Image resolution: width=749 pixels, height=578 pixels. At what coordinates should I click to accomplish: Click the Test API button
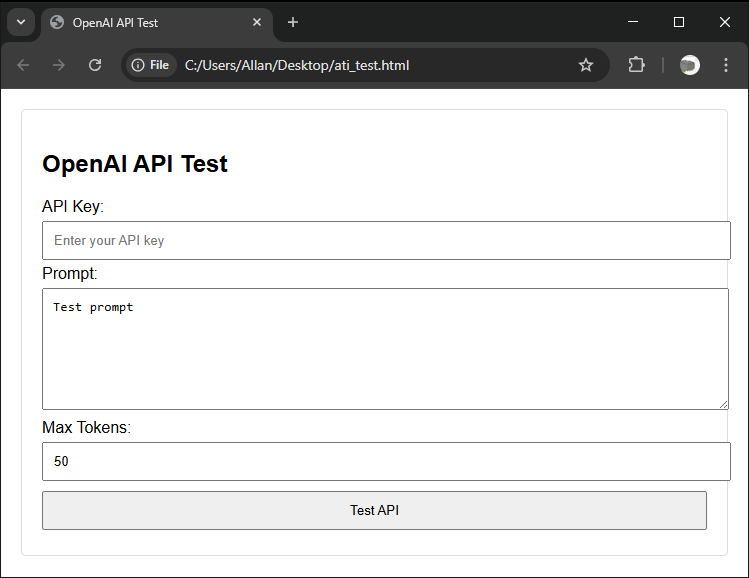(374, 510)
